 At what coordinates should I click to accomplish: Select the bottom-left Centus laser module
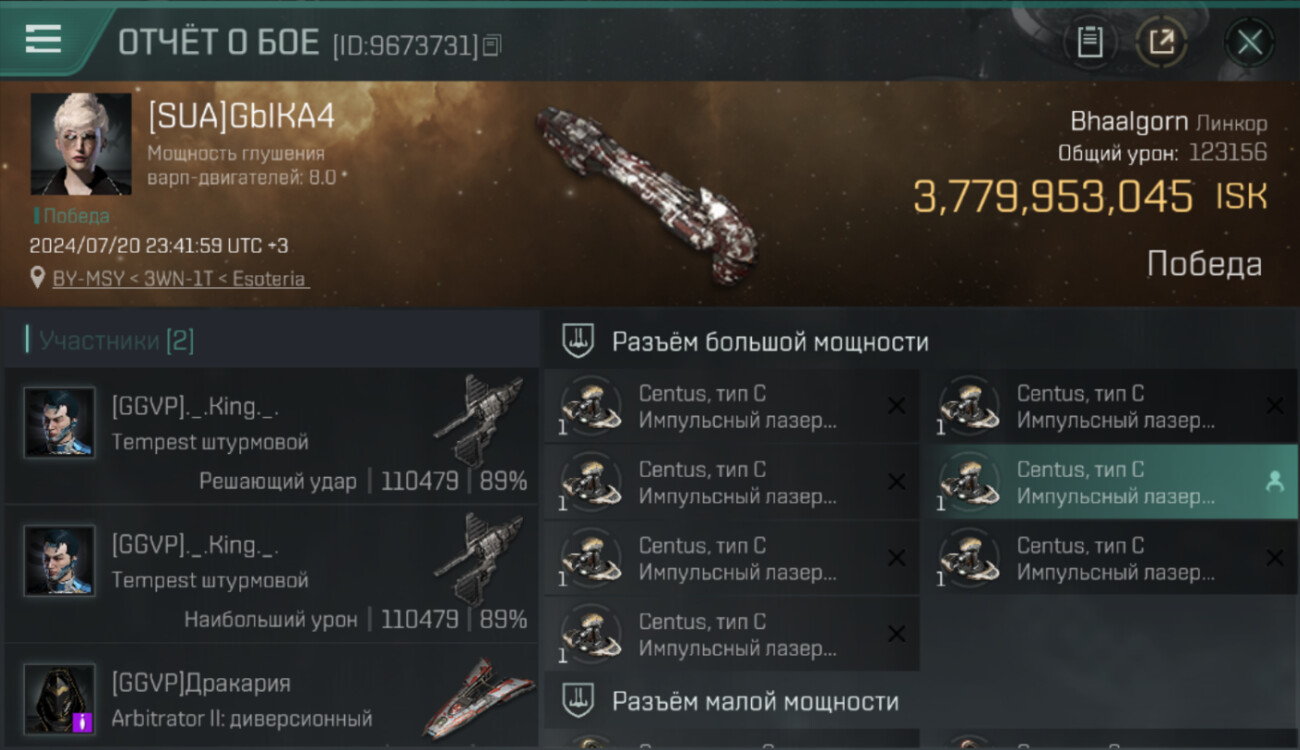[x=732, y=634]
